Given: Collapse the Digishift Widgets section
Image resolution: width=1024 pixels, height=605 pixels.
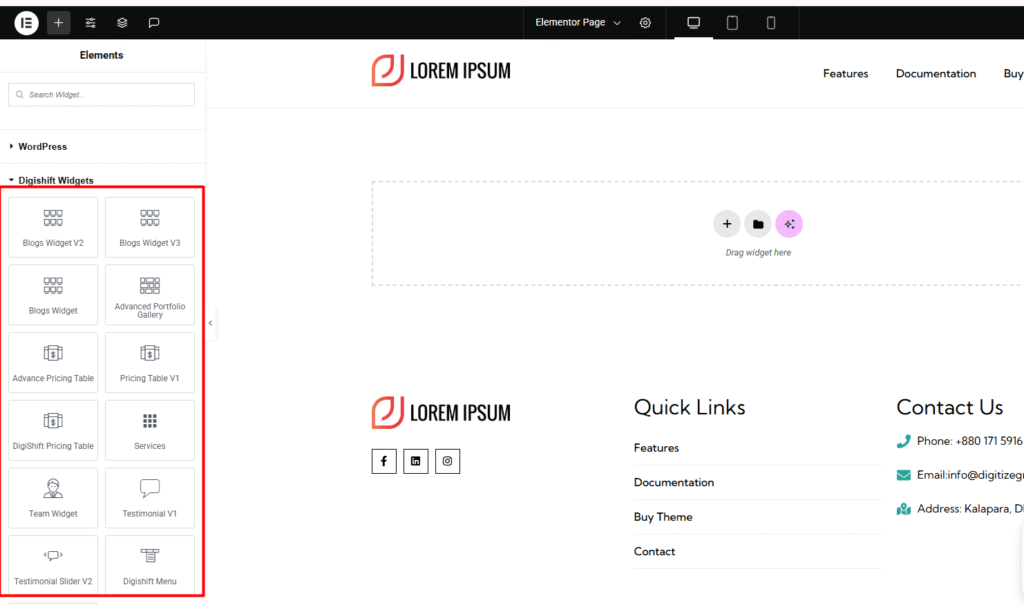Looking at the screenshot, I should tap(55, 181).
